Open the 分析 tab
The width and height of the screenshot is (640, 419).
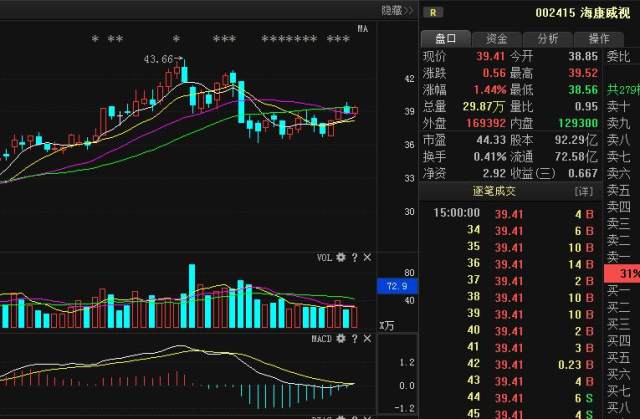(x=548, y=39)
